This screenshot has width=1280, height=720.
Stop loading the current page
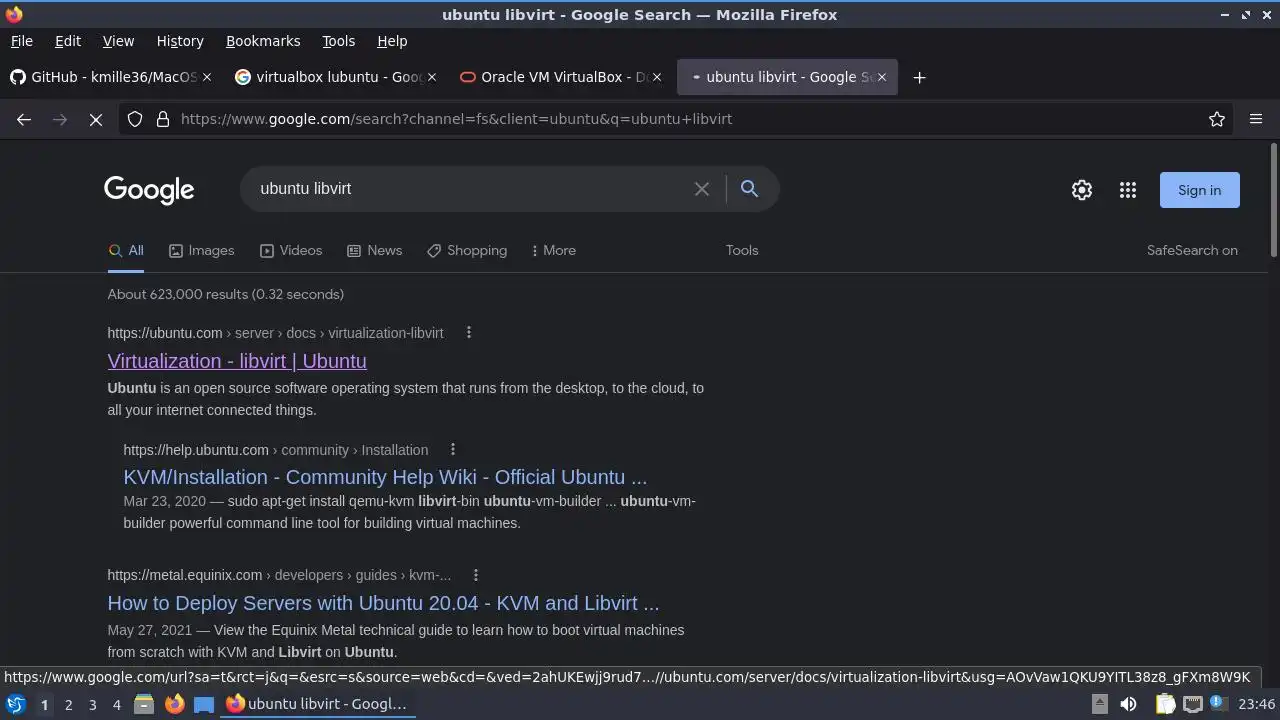pyautogui.click(x=96, y=119)
